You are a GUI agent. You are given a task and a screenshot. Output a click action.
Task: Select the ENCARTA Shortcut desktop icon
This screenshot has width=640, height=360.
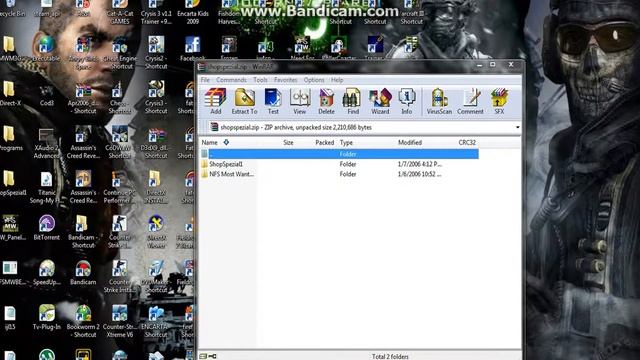156,322
